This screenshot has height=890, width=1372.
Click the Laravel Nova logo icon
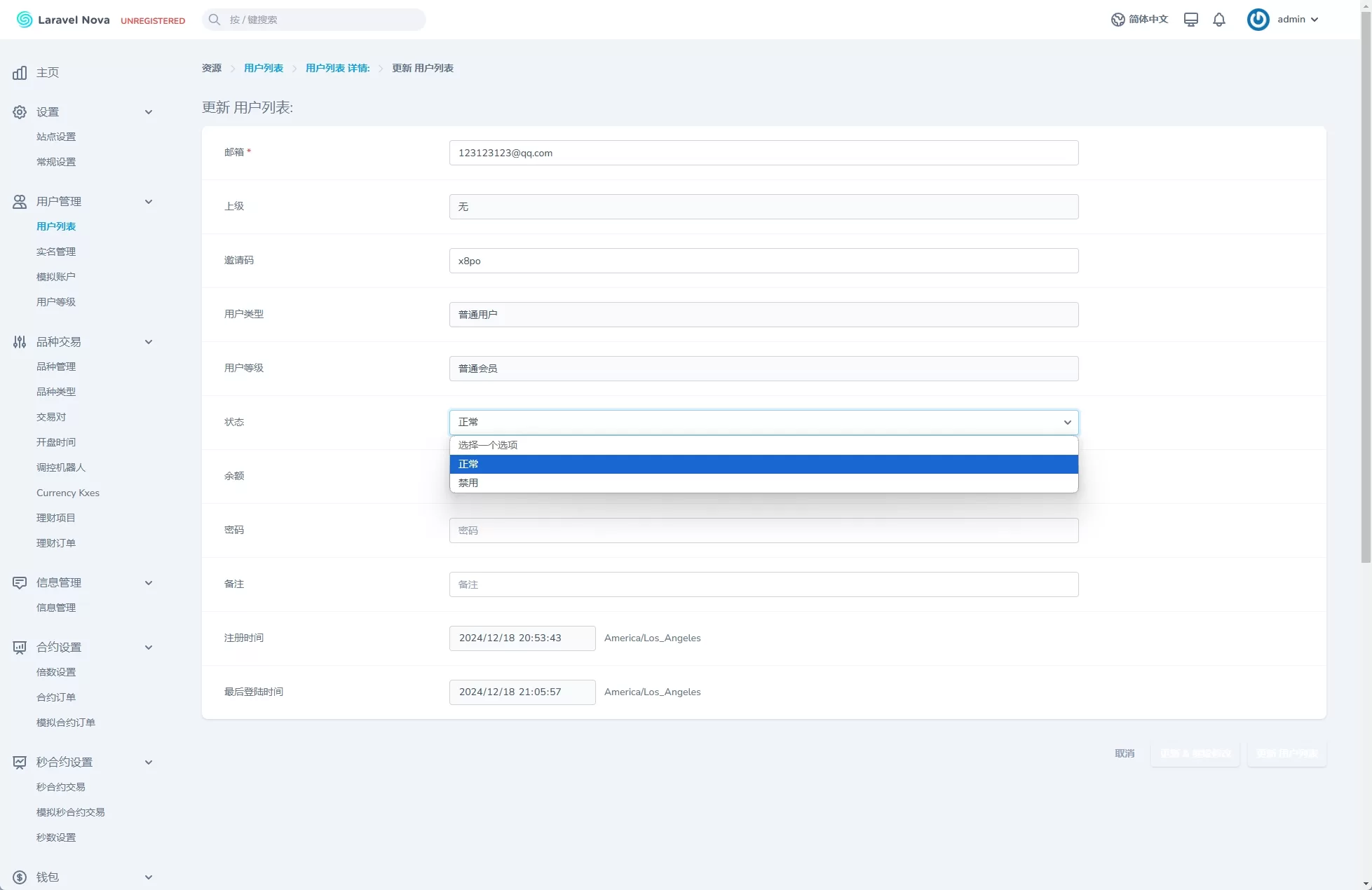click(x=25, y=20)
